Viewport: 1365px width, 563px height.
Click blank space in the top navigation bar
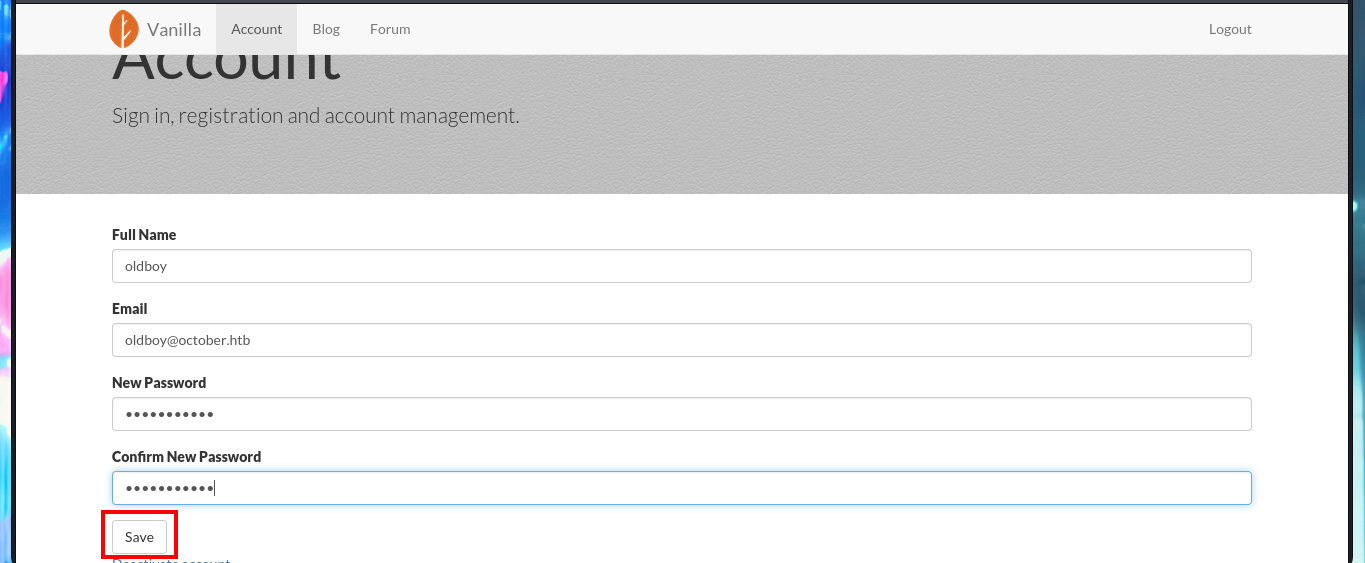(800, 29)
